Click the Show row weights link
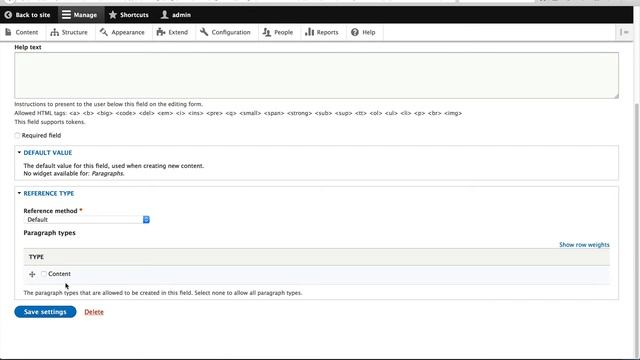Viewport: 640px width, 360px height. tap(584, 245)
